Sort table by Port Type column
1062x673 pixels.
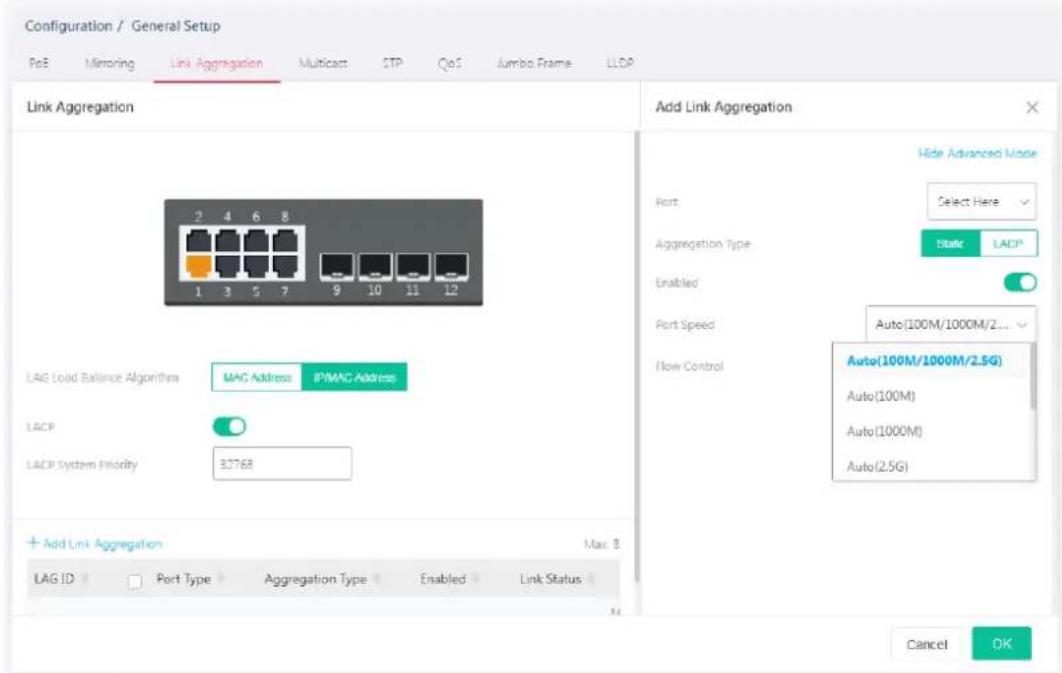click(x=221, y=579)
